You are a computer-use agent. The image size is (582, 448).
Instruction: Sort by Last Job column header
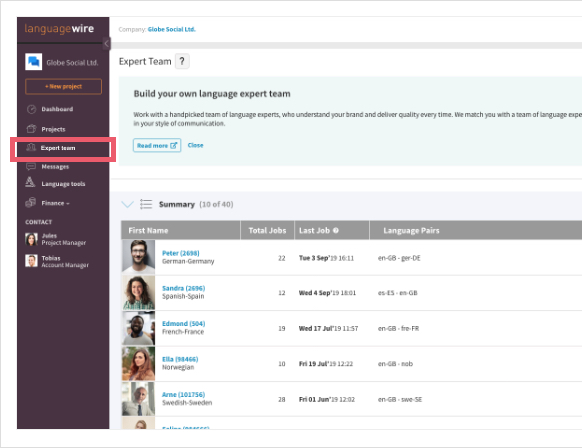coord(332,230)
